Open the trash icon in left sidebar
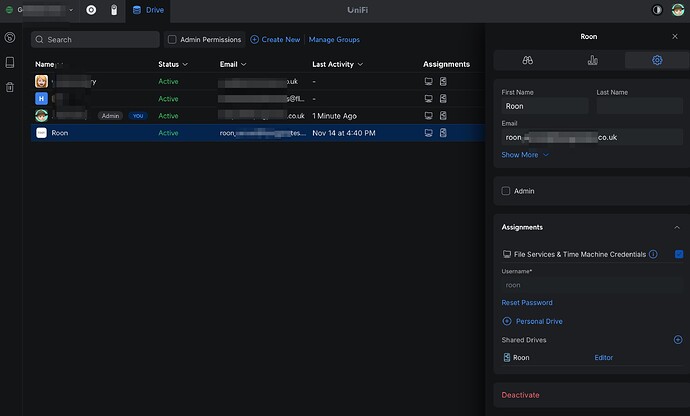Viewport: 690px width, 416px height. [x=10, y=87]
